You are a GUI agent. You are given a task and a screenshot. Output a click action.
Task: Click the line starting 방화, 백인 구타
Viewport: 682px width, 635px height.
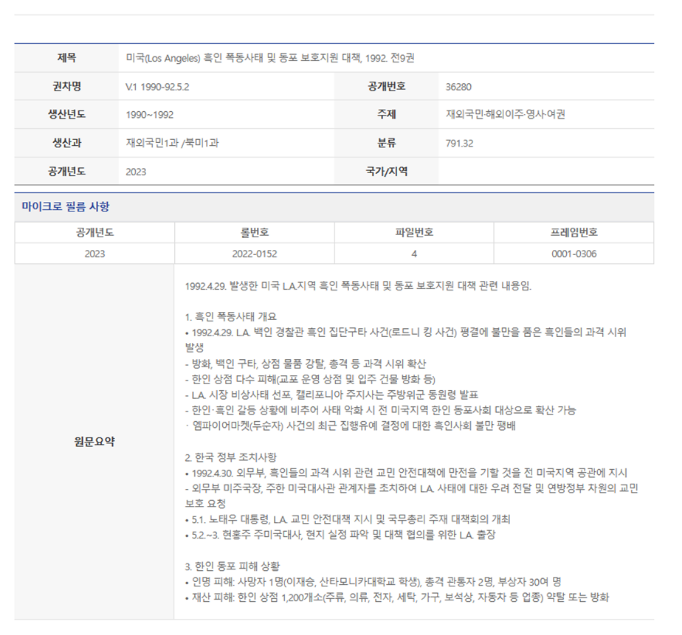click(305, 364)
